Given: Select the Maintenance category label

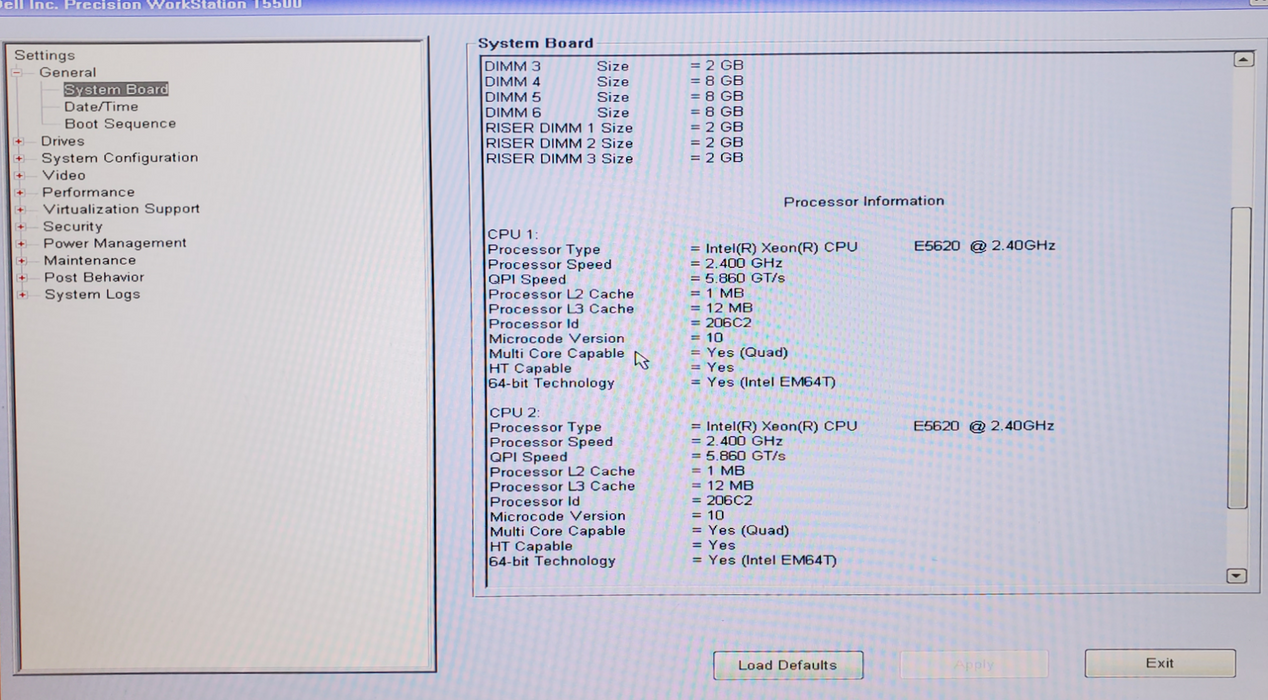Looking at the screenshot, I should tap(90, 260).
